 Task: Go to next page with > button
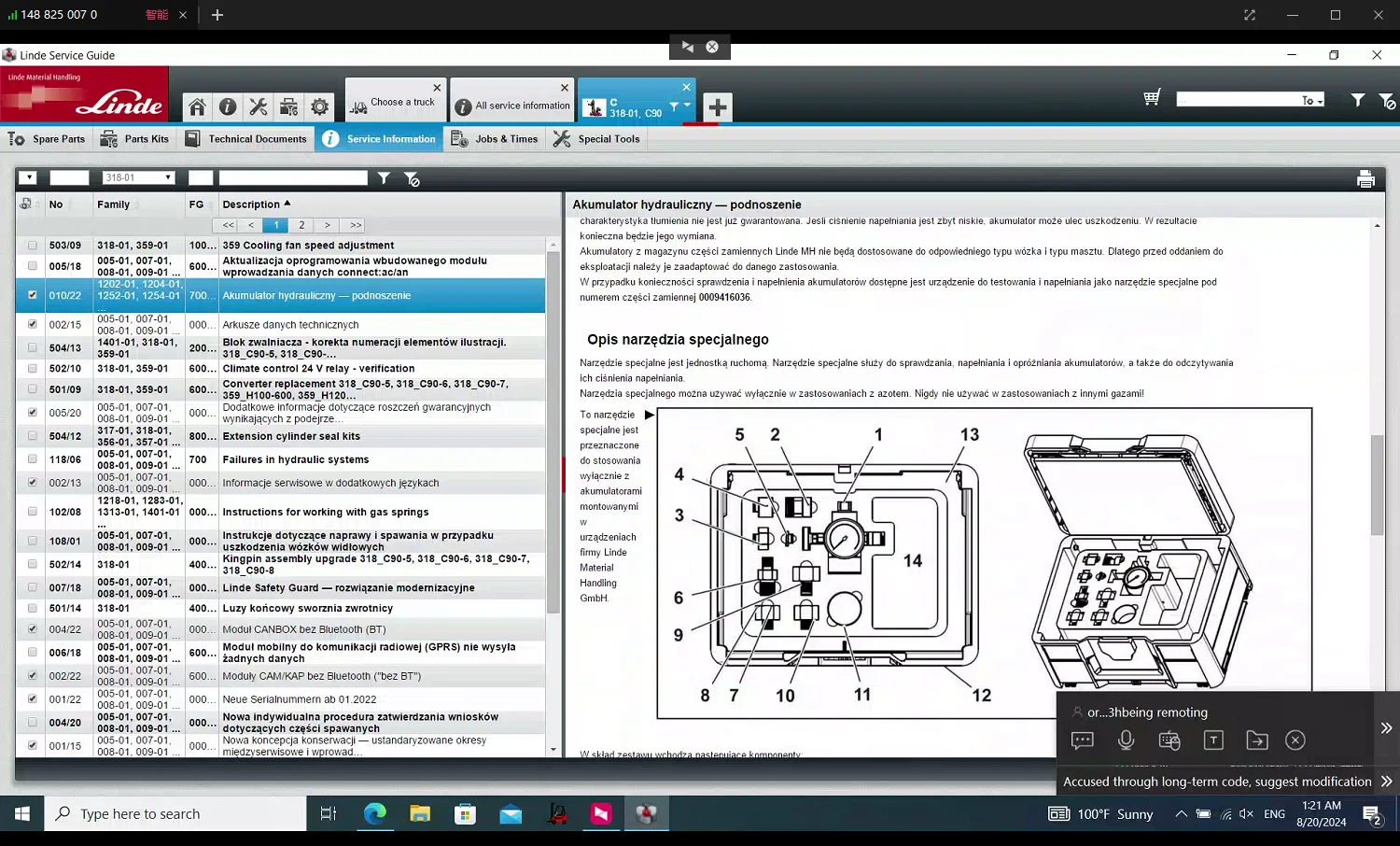[x=327, y=225]
